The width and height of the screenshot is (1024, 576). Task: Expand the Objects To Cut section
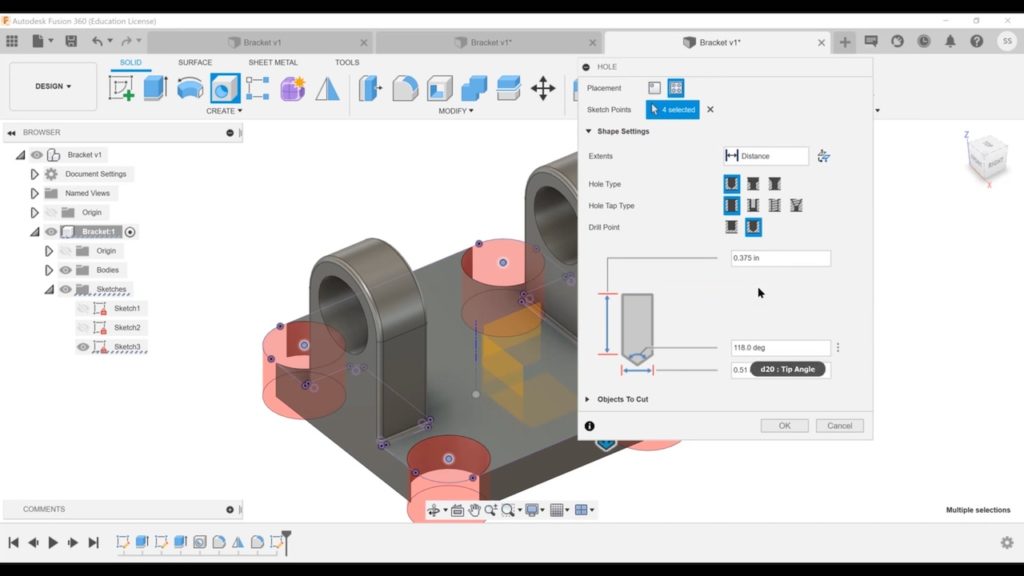click(x=588, y=399)
